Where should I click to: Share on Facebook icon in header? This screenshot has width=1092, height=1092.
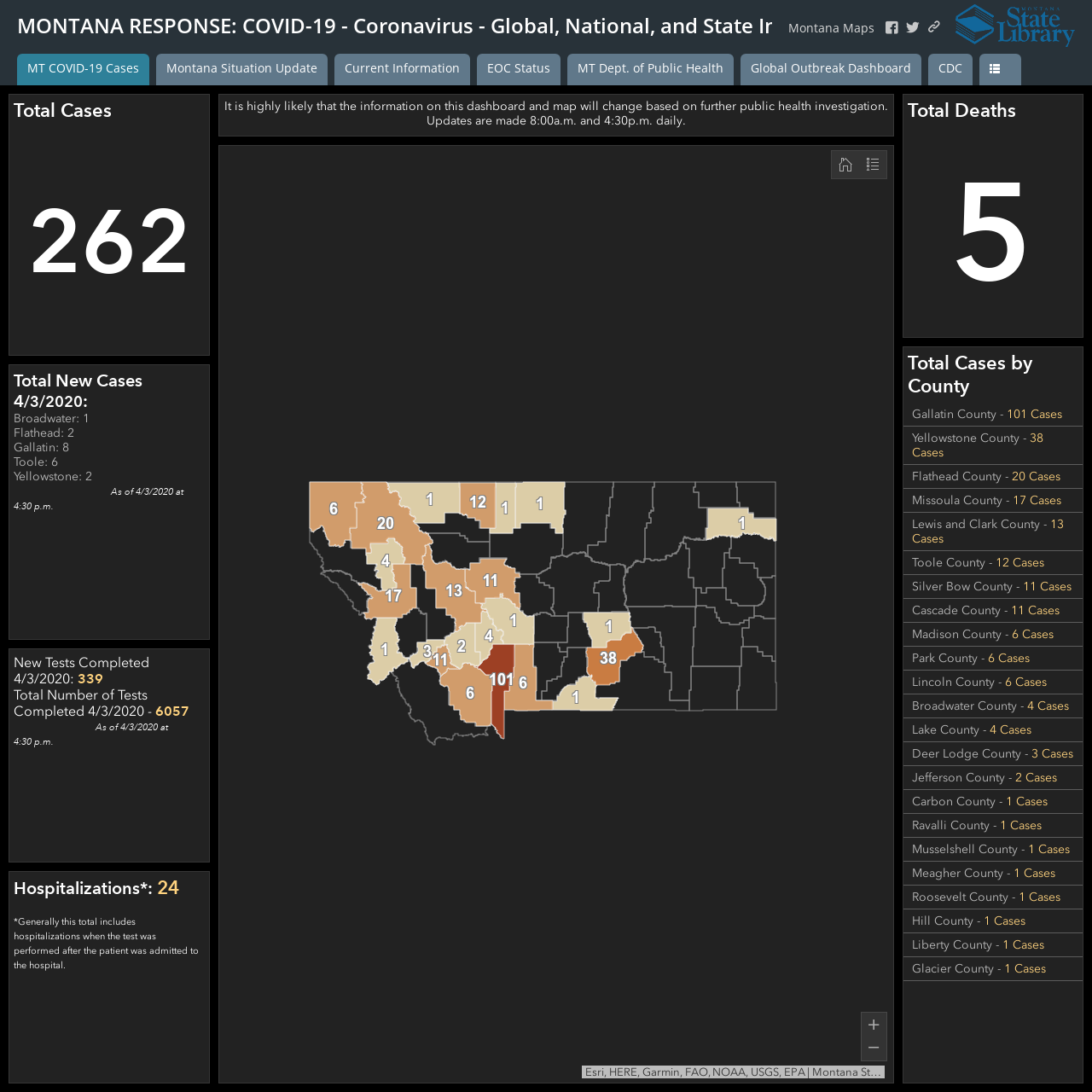(x=892, y=27)
